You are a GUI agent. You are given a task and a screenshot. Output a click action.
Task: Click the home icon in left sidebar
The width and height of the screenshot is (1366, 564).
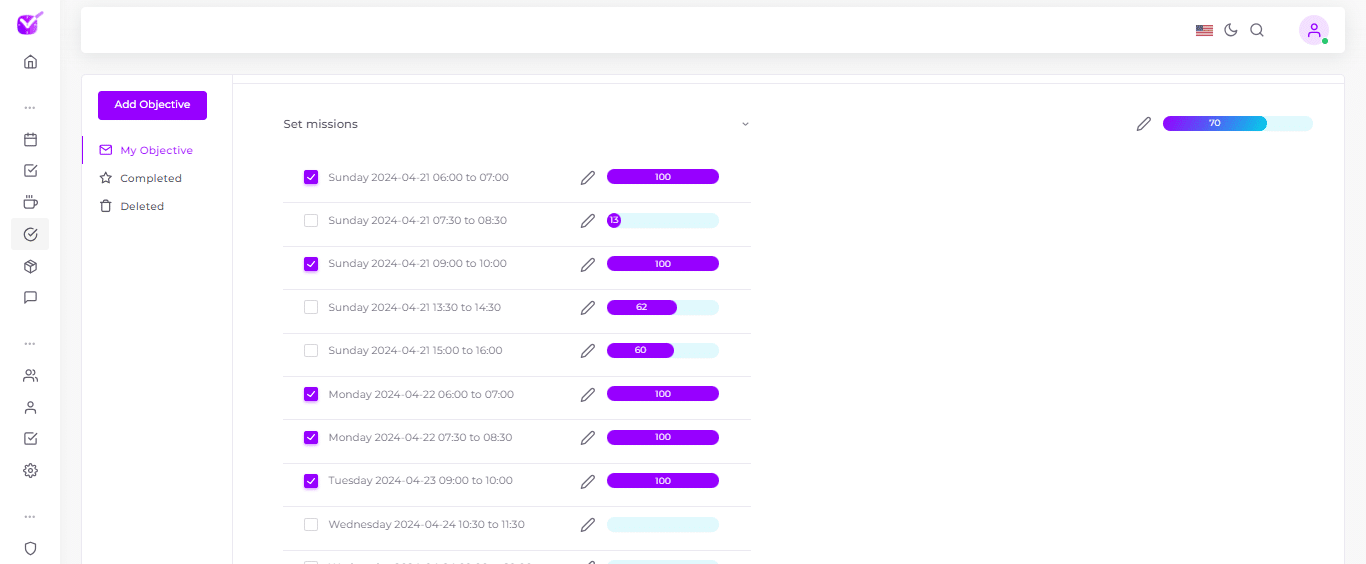[x=30, y=62]
